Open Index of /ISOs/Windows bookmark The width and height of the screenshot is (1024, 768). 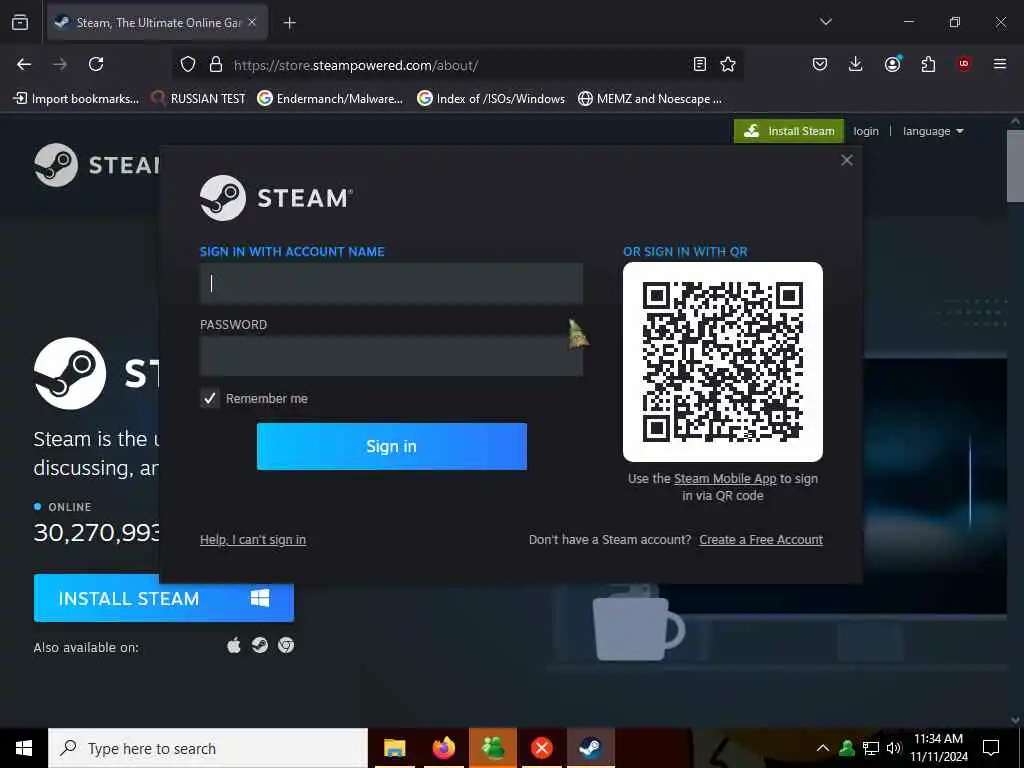[491, 99]
